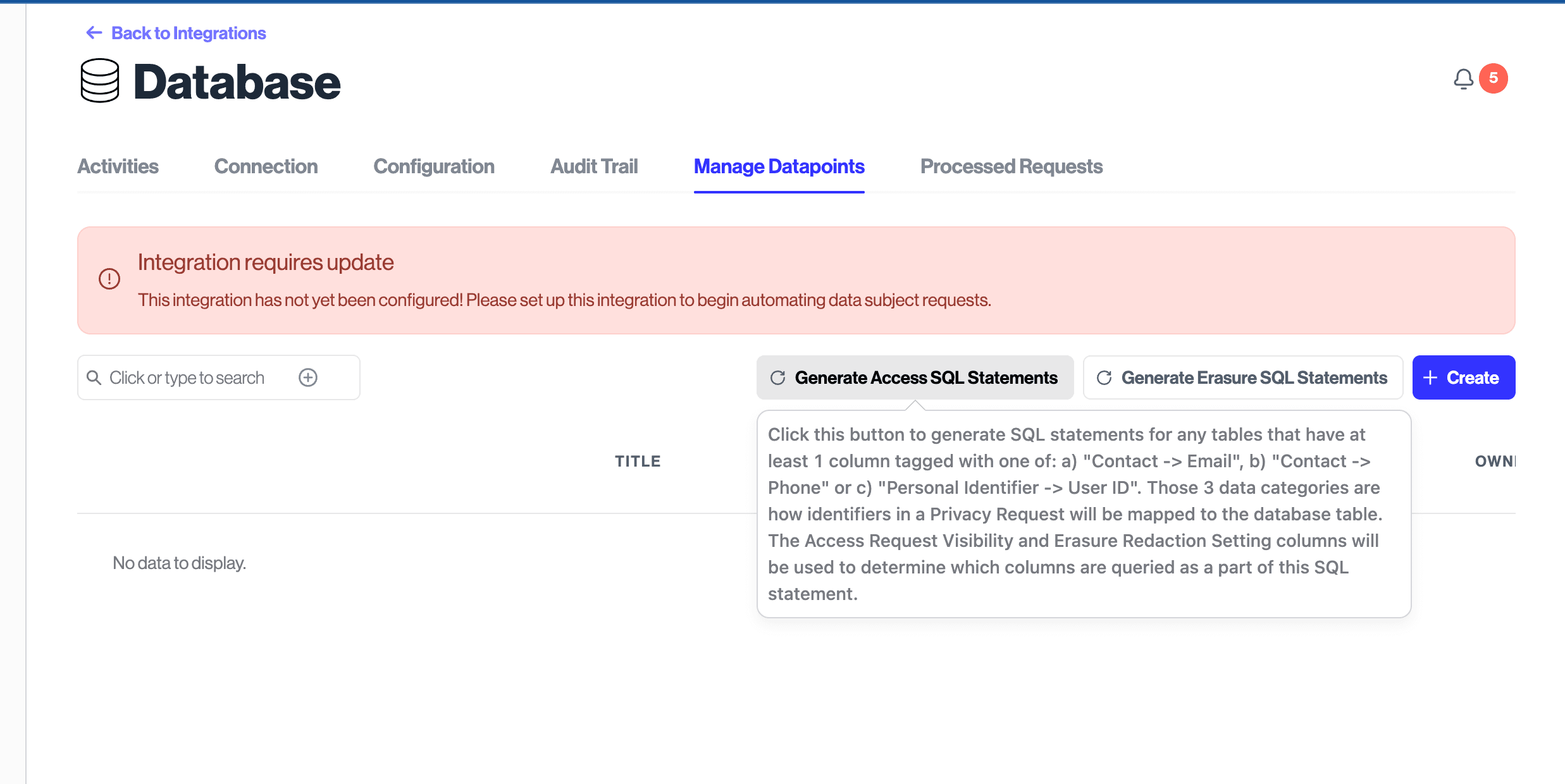
Task: Click Generate Erasure SQL Statements button
Action: (x=1242, y=377)
